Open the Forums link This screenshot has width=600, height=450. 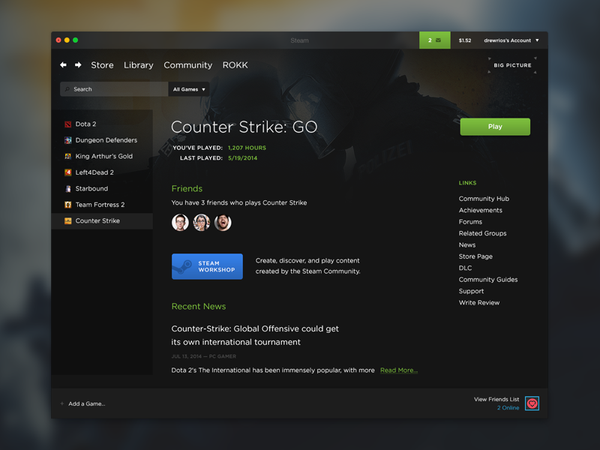click(470, 222)
